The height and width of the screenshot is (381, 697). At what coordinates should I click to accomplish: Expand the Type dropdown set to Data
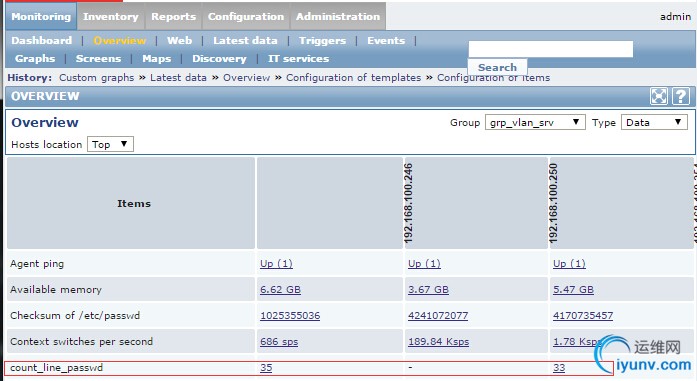point(654,122)
